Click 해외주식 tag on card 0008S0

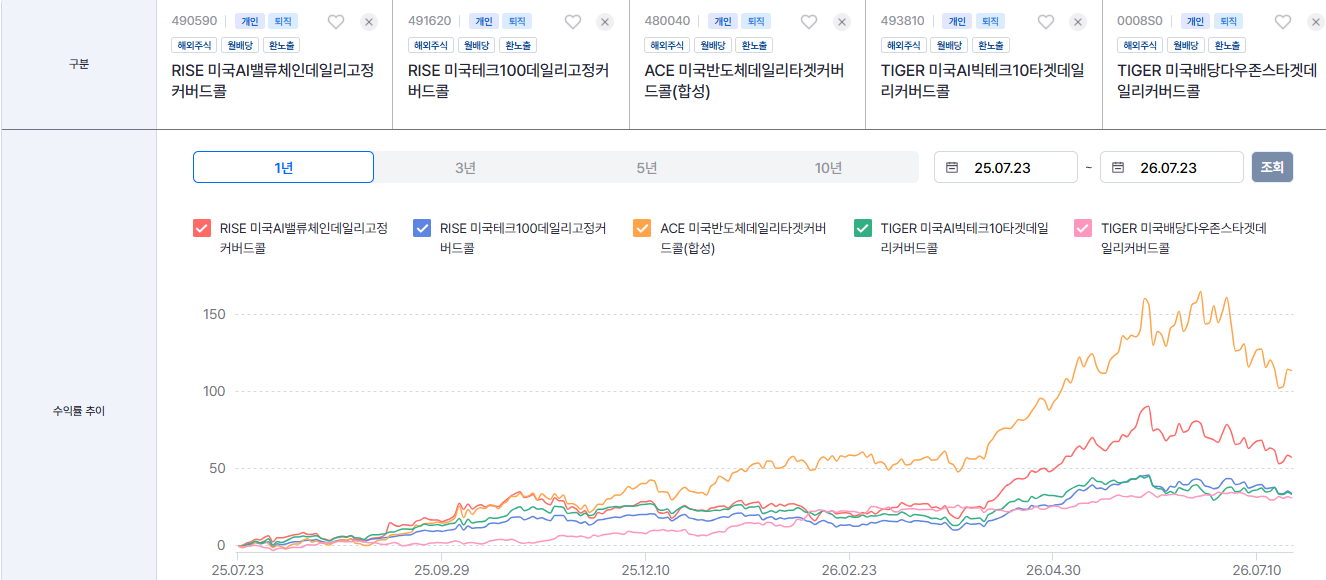pos(1140,45)
